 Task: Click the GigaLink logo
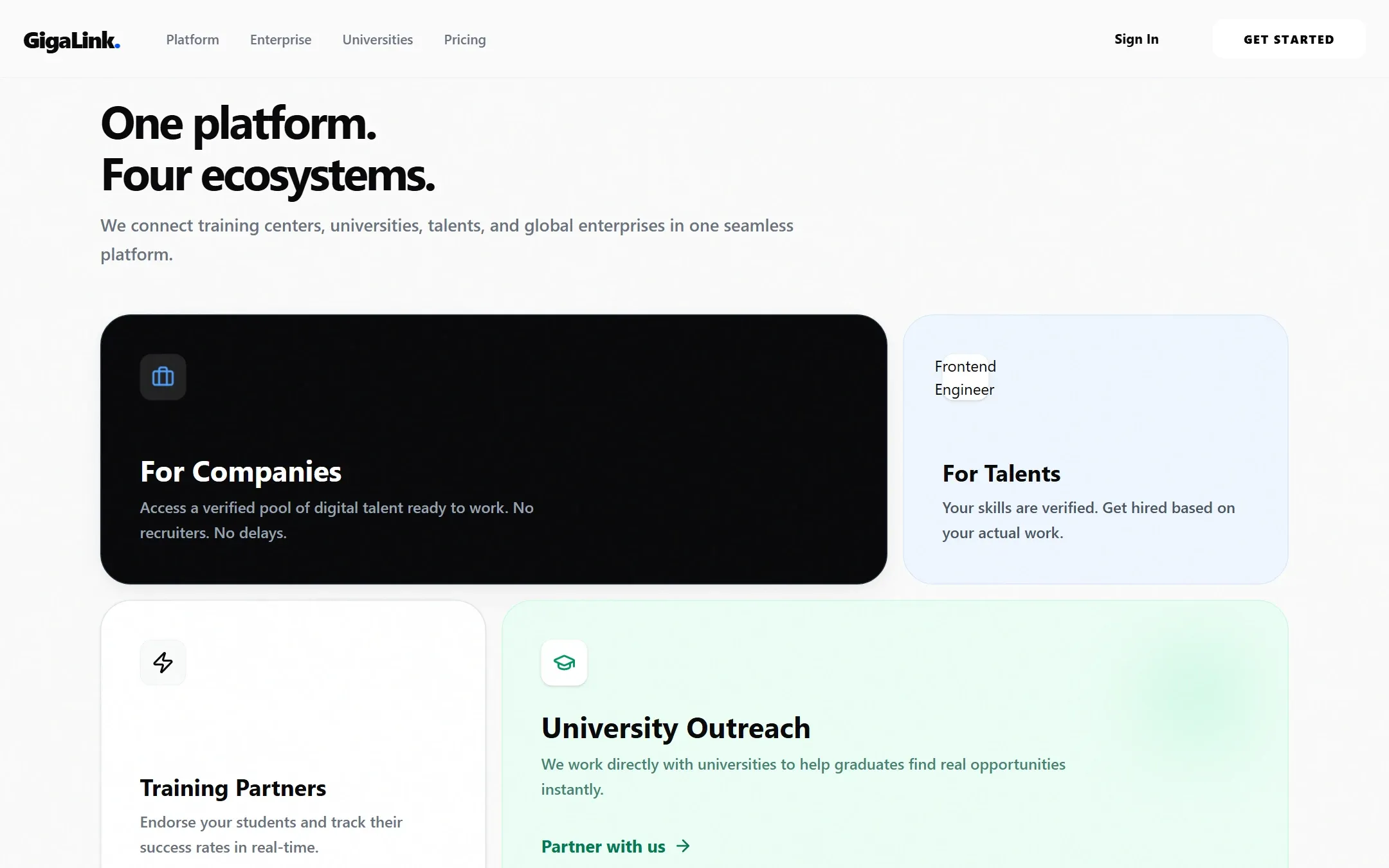click(71, 41)
